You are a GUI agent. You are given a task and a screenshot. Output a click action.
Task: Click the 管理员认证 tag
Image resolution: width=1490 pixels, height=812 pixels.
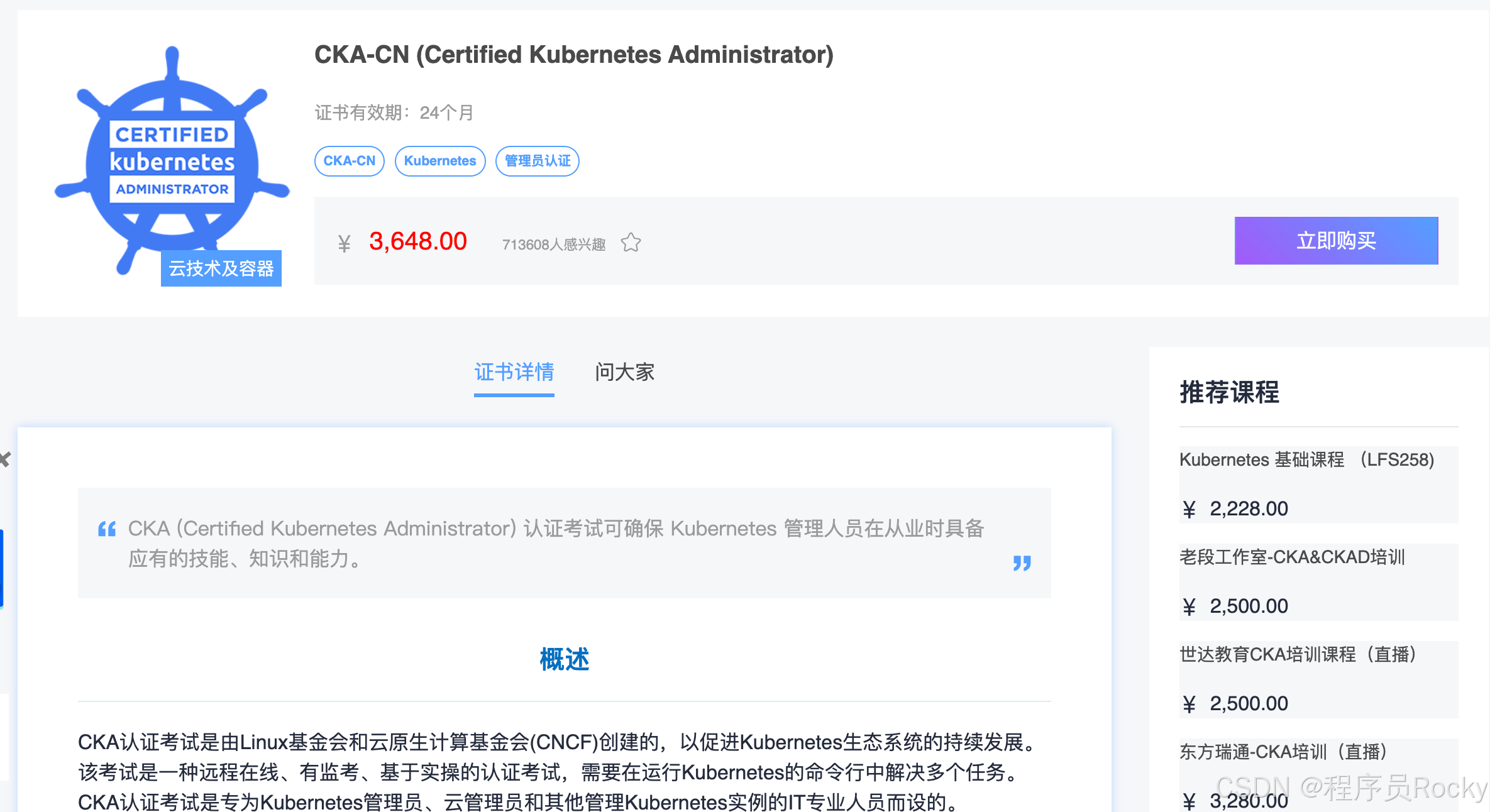pos(537,161)
